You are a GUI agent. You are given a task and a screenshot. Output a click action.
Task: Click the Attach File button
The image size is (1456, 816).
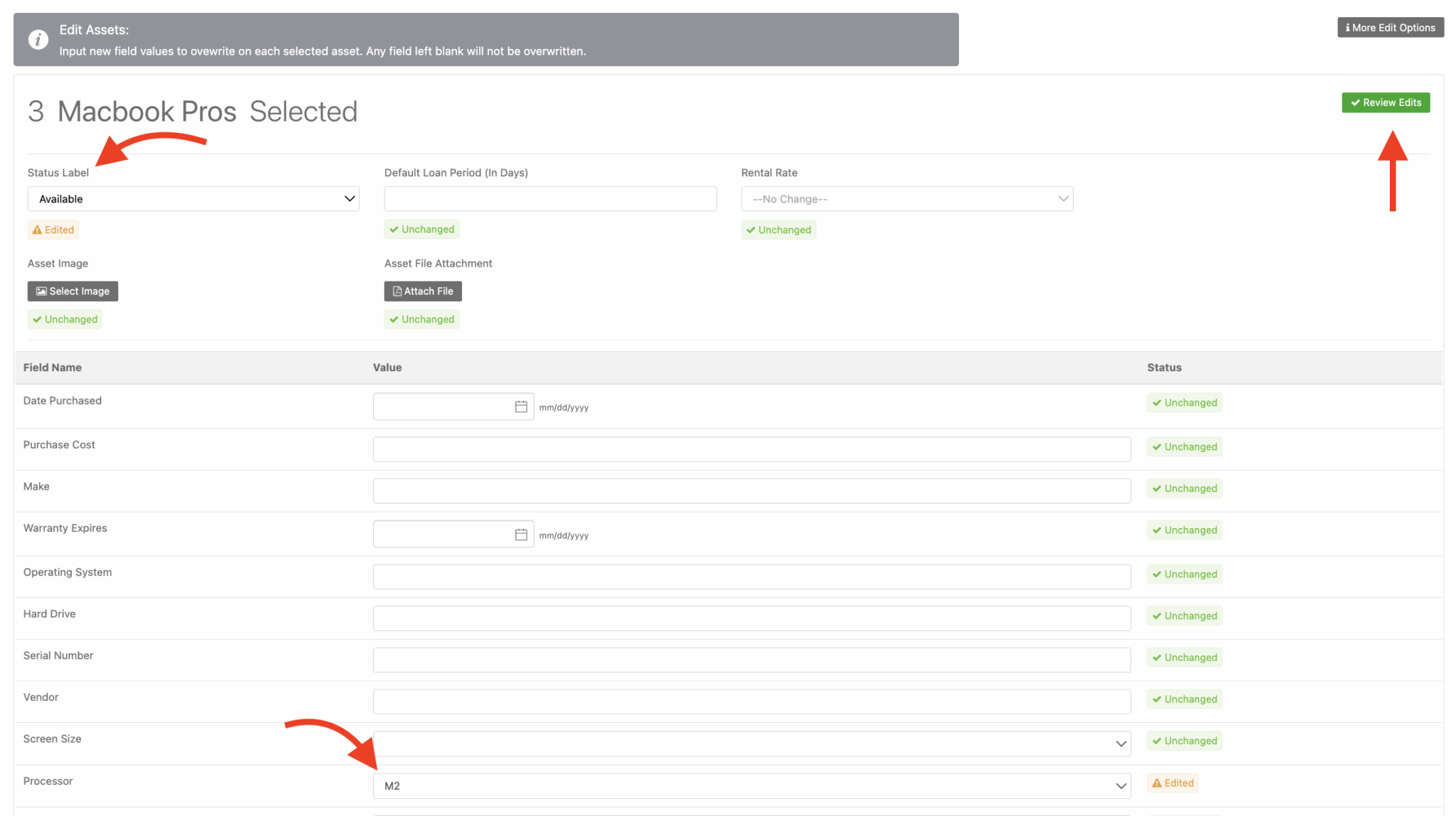click(x=423, y=291)
